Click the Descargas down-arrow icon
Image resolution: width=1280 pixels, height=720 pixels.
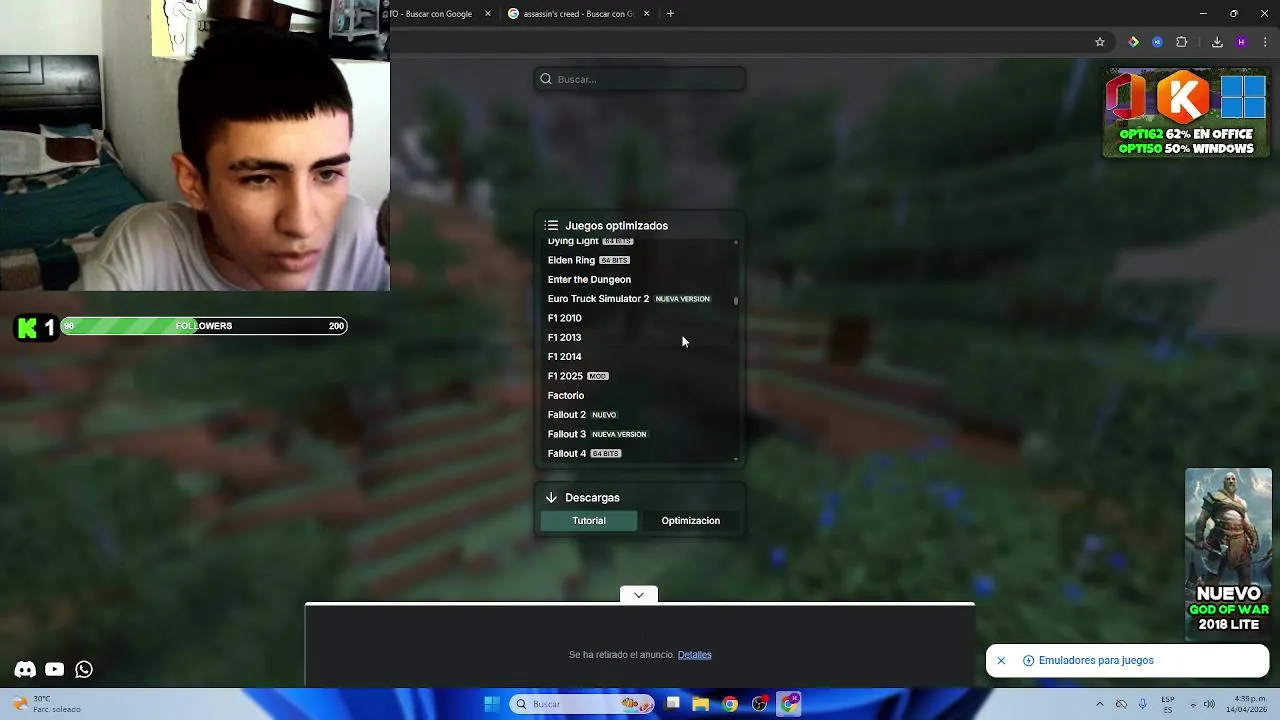coord(551,497)
